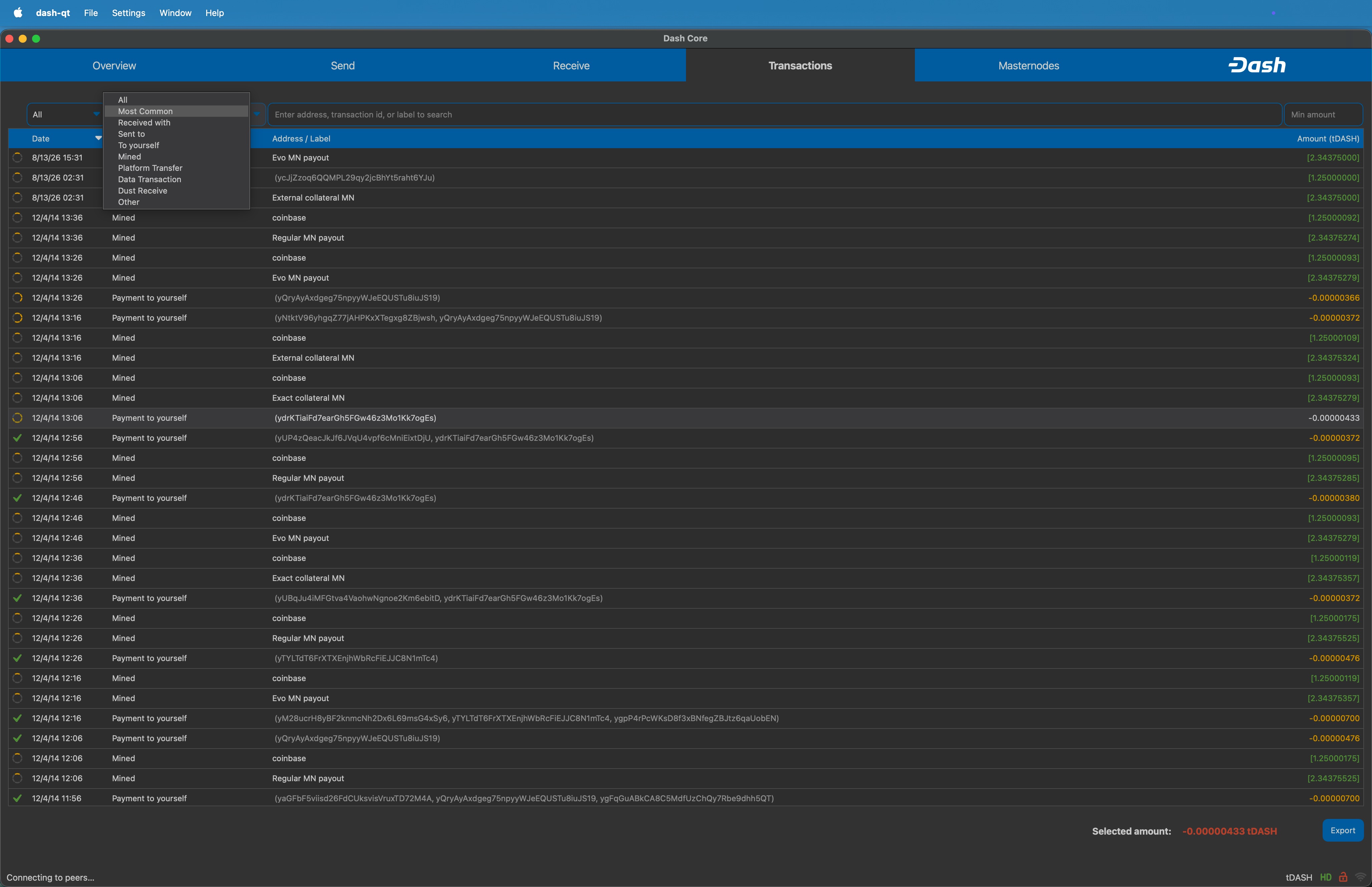Viewport: 1372px width, 887px height.
Task: Click pending icon of 13:16 Payment to yourself row
Action: click(x=18, y=317)
